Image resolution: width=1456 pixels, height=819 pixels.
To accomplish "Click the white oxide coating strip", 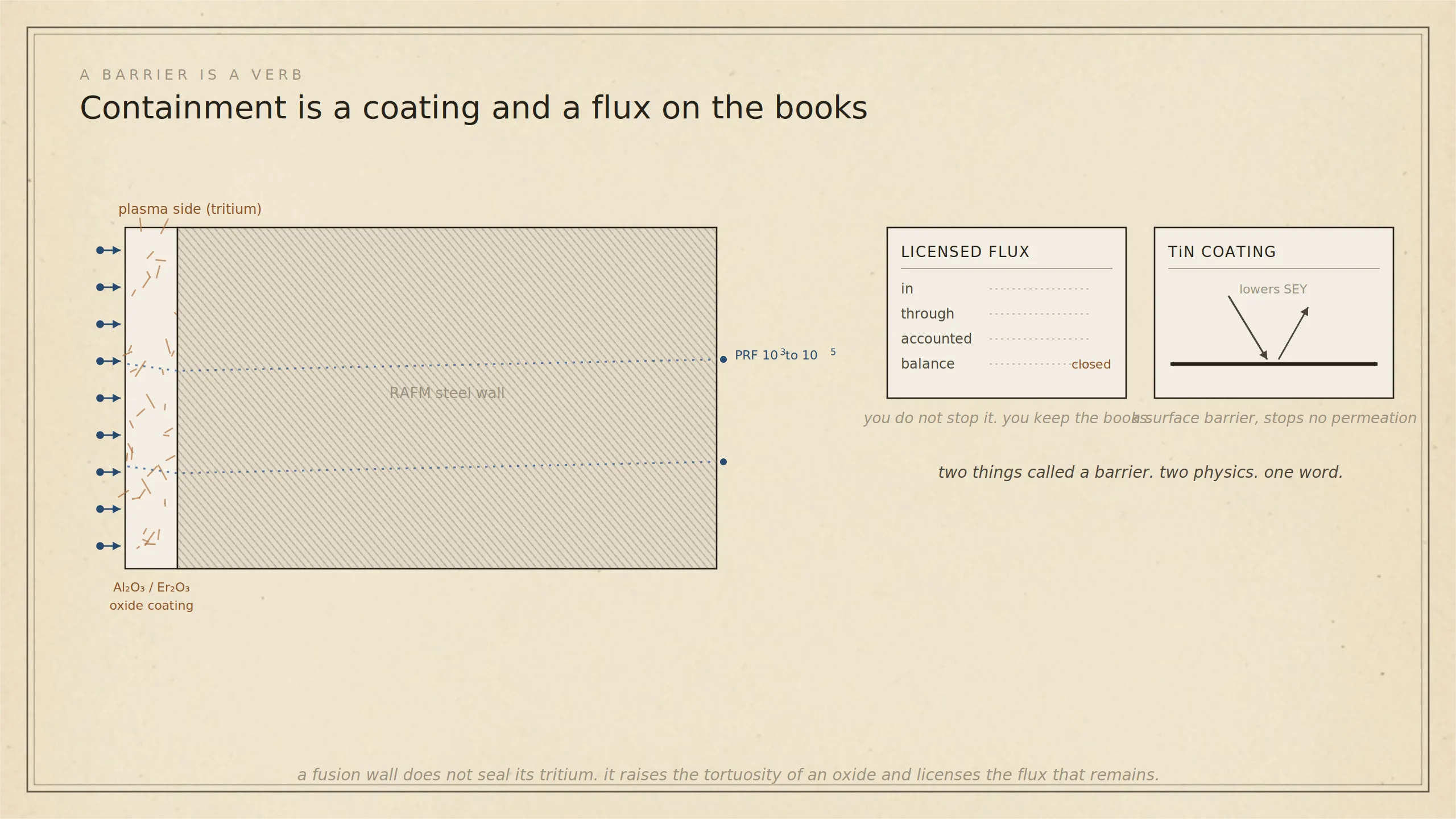I will pyautogui.click(x=151, y=398).
